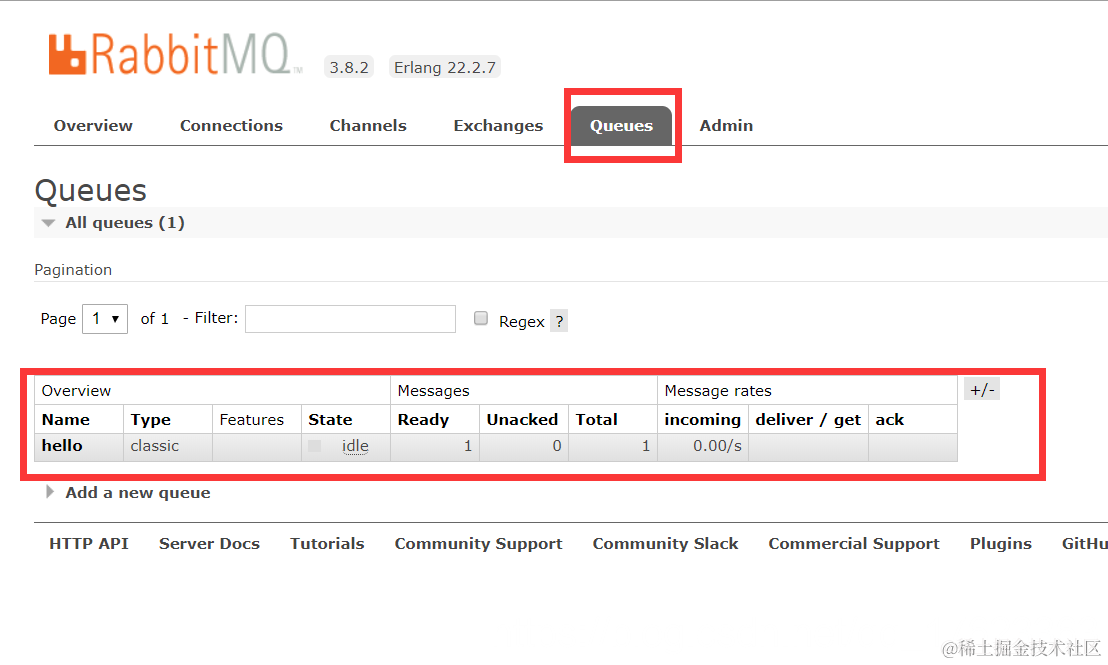Sort queues by Total messages
The width and height of the screenshot is (1108, 665).
click(x=596, y=420)
